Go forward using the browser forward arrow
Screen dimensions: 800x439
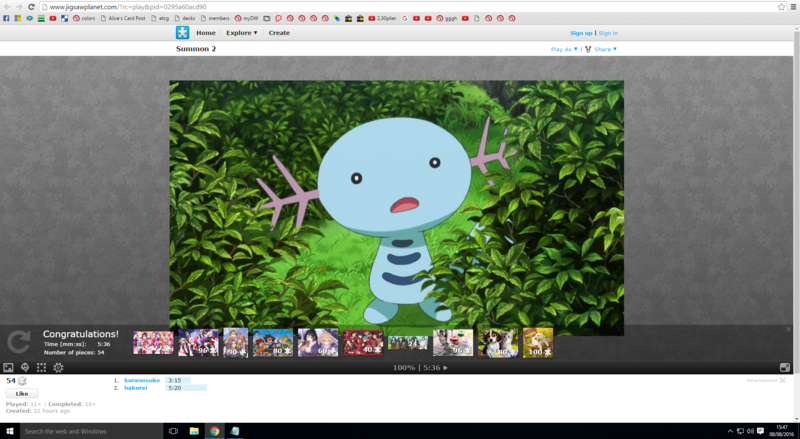point(19,7)
